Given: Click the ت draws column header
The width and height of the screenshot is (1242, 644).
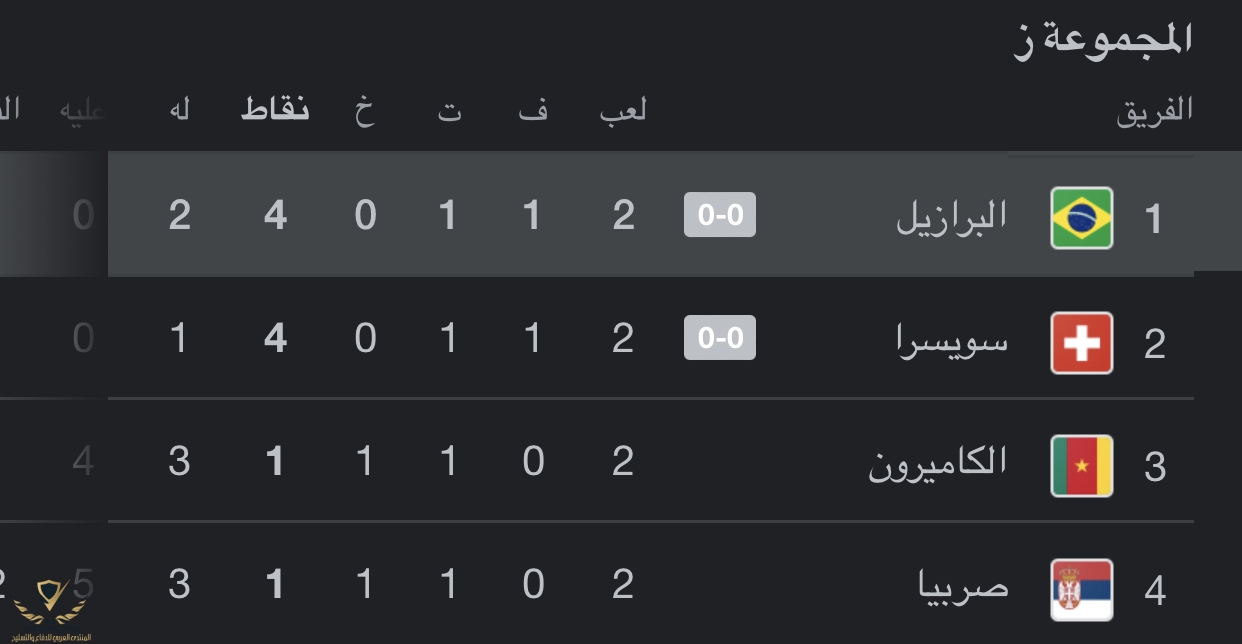Looking at the screenshot, I should pyautogui.click(x=450, y=110).
